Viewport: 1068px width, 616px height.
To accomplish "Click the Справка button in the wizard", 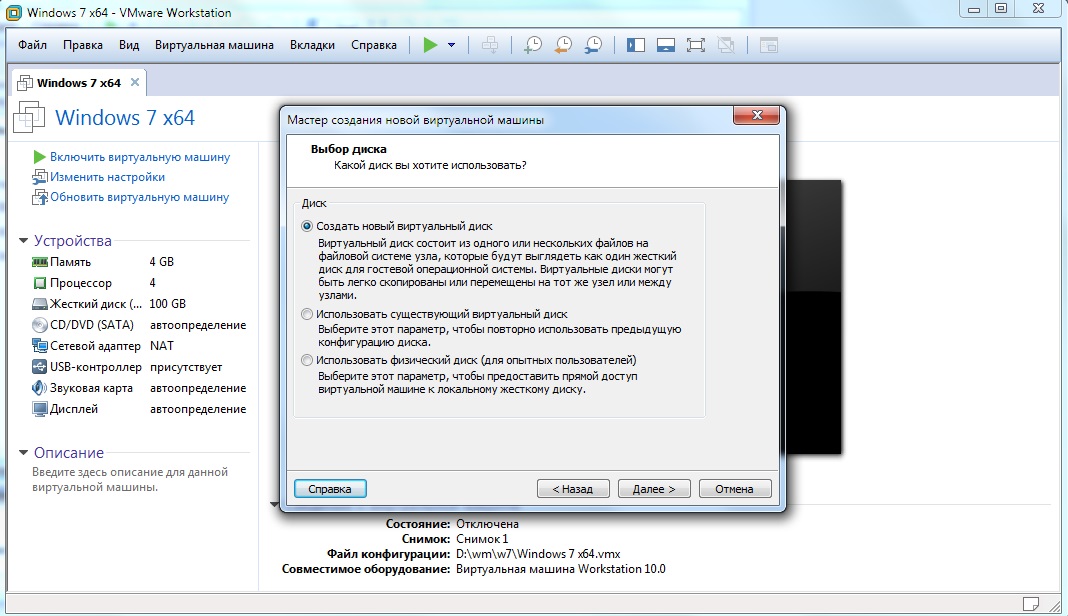I will pos(330,489).
